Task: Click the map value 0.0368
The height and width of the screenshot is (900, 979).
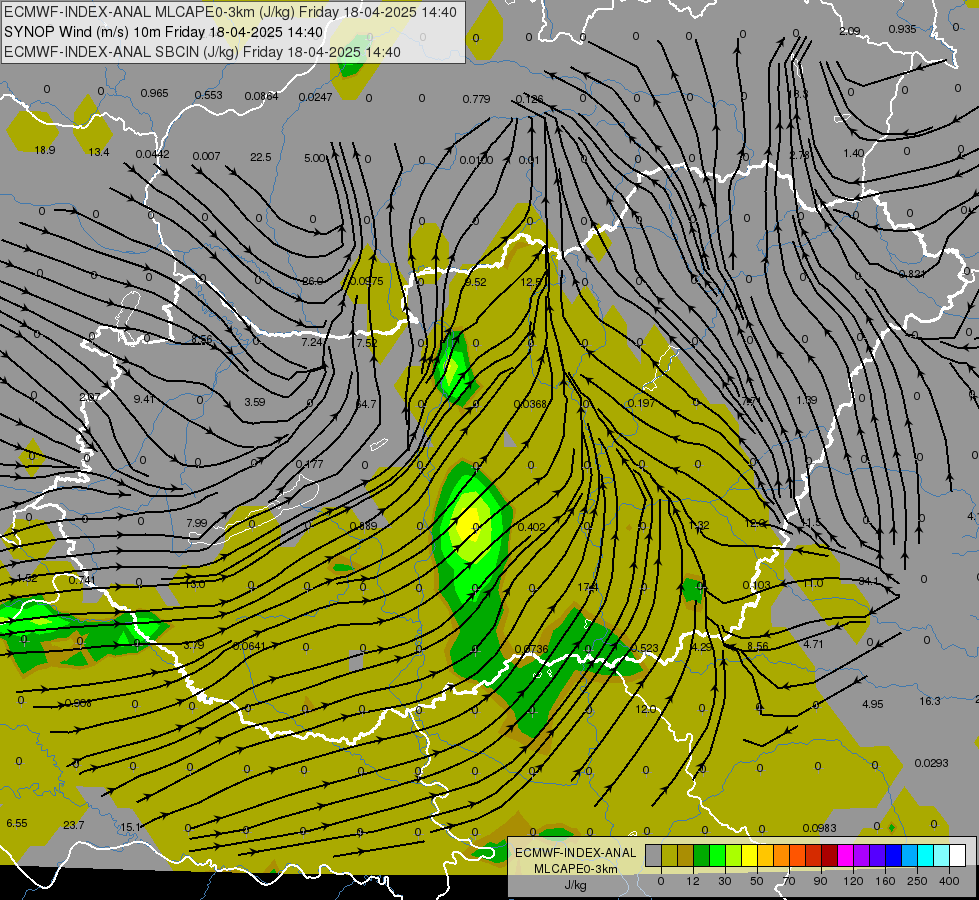Action: tap(529, 404)
